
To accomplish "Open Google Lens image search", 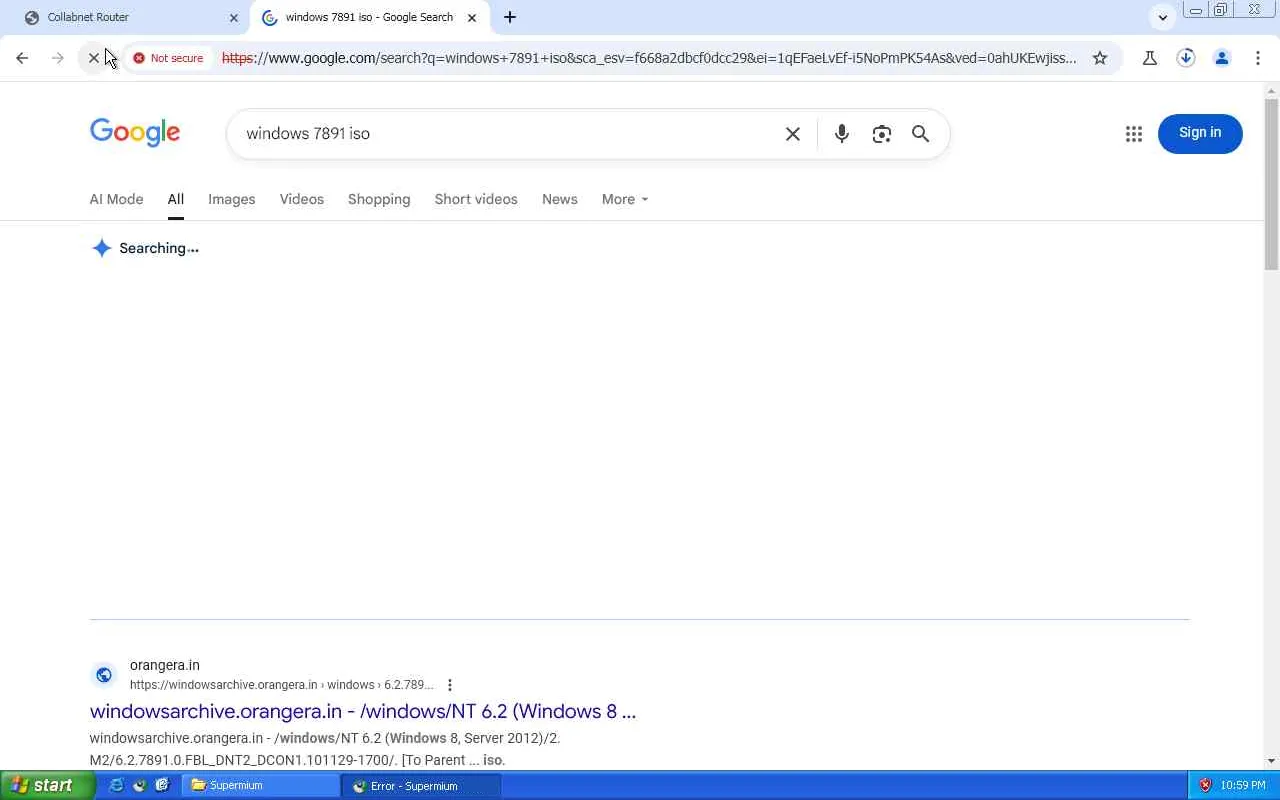I will (x=881, y=134).
